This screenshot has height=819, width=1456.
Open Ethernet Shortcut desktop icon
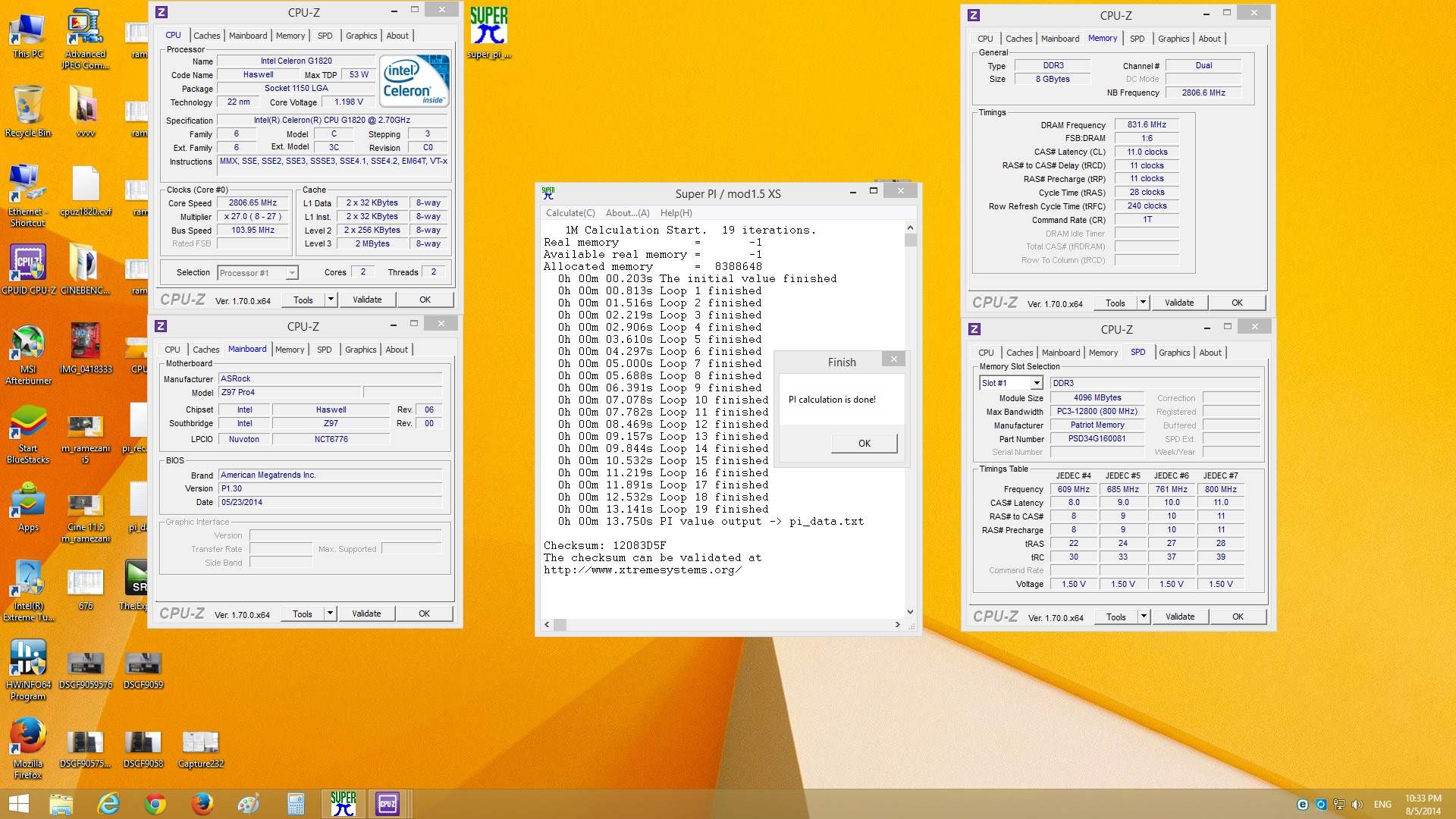tap(27, 196)
